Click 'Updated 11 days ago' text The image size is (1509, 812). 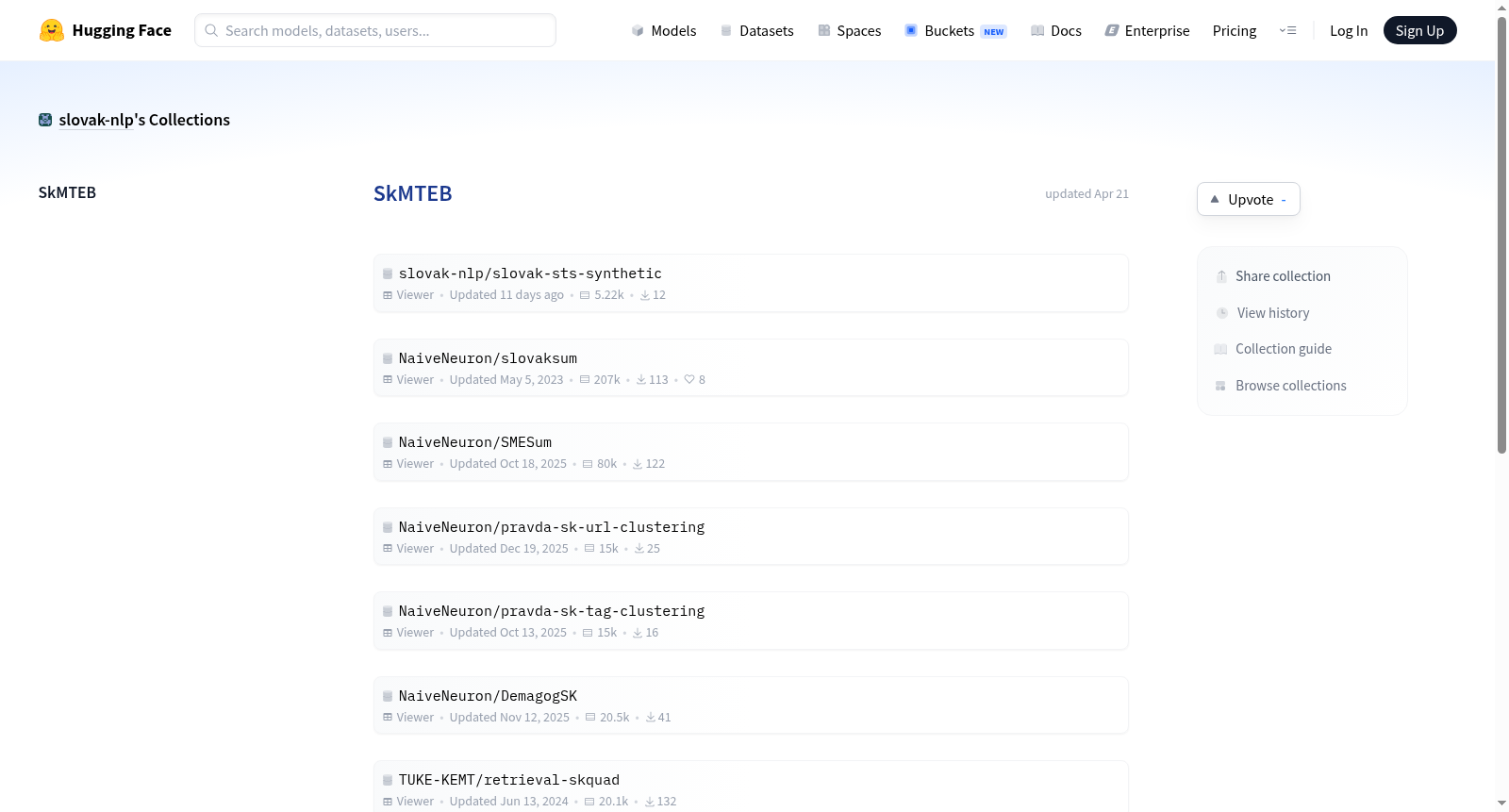[x=506, y=295]
